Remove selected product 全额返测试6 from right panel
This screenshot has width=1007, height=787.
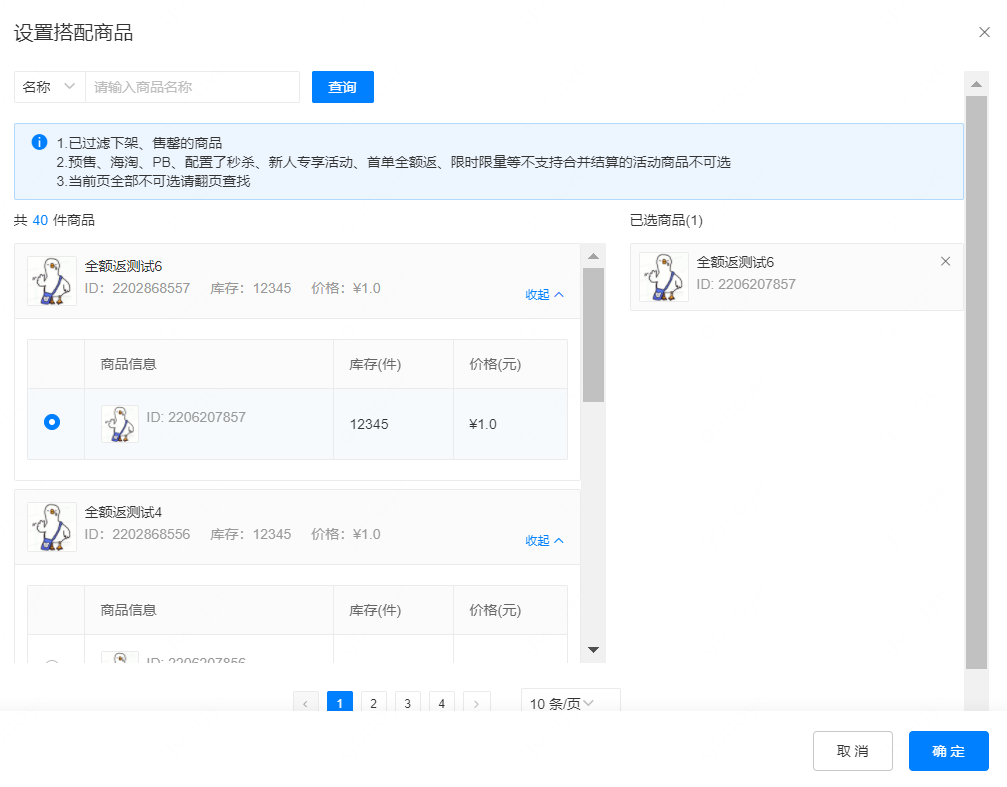point(946,261)
